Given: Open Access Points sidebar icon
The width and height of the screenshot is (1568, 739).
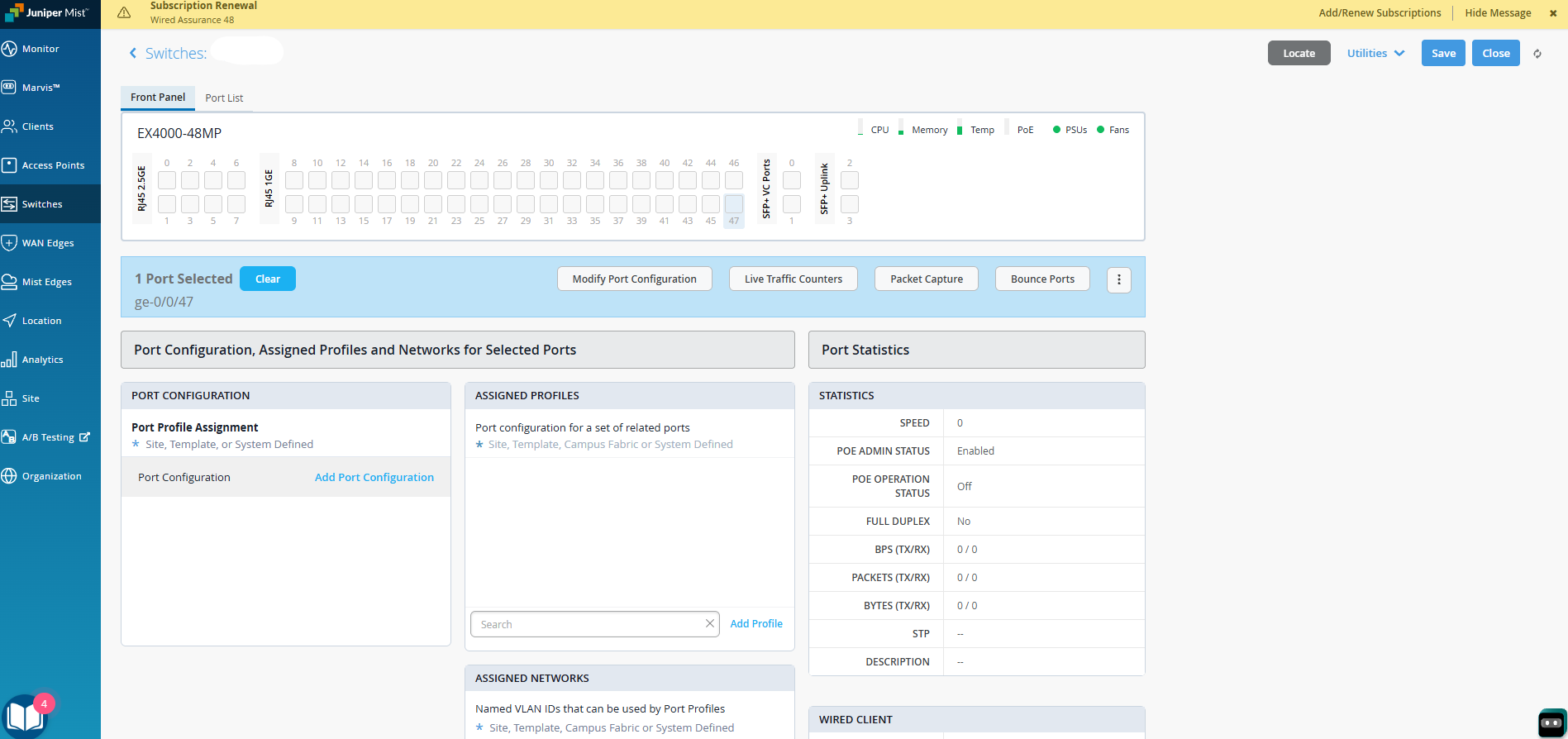Looking at the screenshot, I should tap(9, 165).
